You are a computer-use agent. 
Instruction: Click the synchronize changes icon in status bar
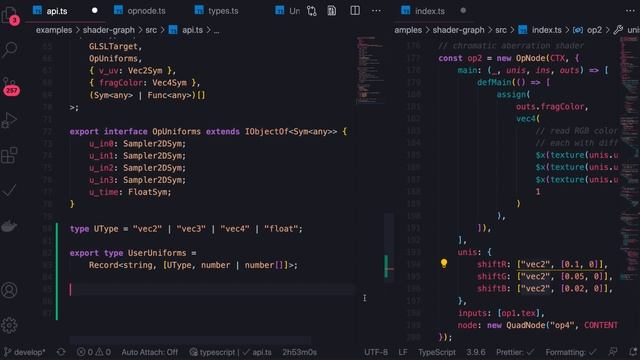point(61,352)
